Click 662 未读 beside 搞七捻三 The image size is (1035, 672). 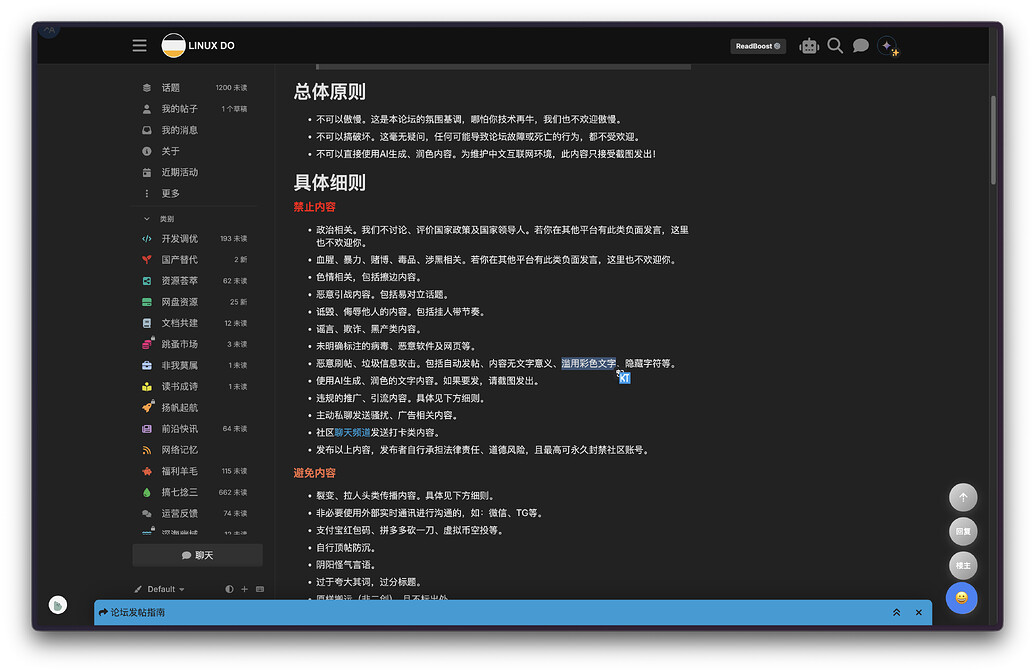pos(233,492)
